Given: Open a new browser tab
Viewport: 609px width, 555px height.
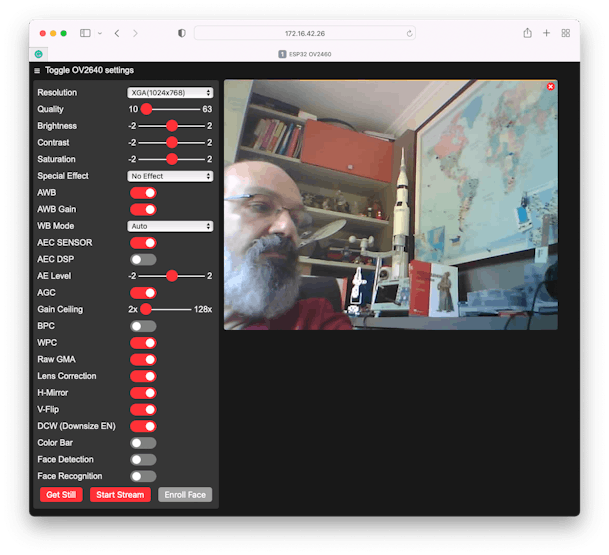Looking at the screenshot, I should tap(546, 33).
